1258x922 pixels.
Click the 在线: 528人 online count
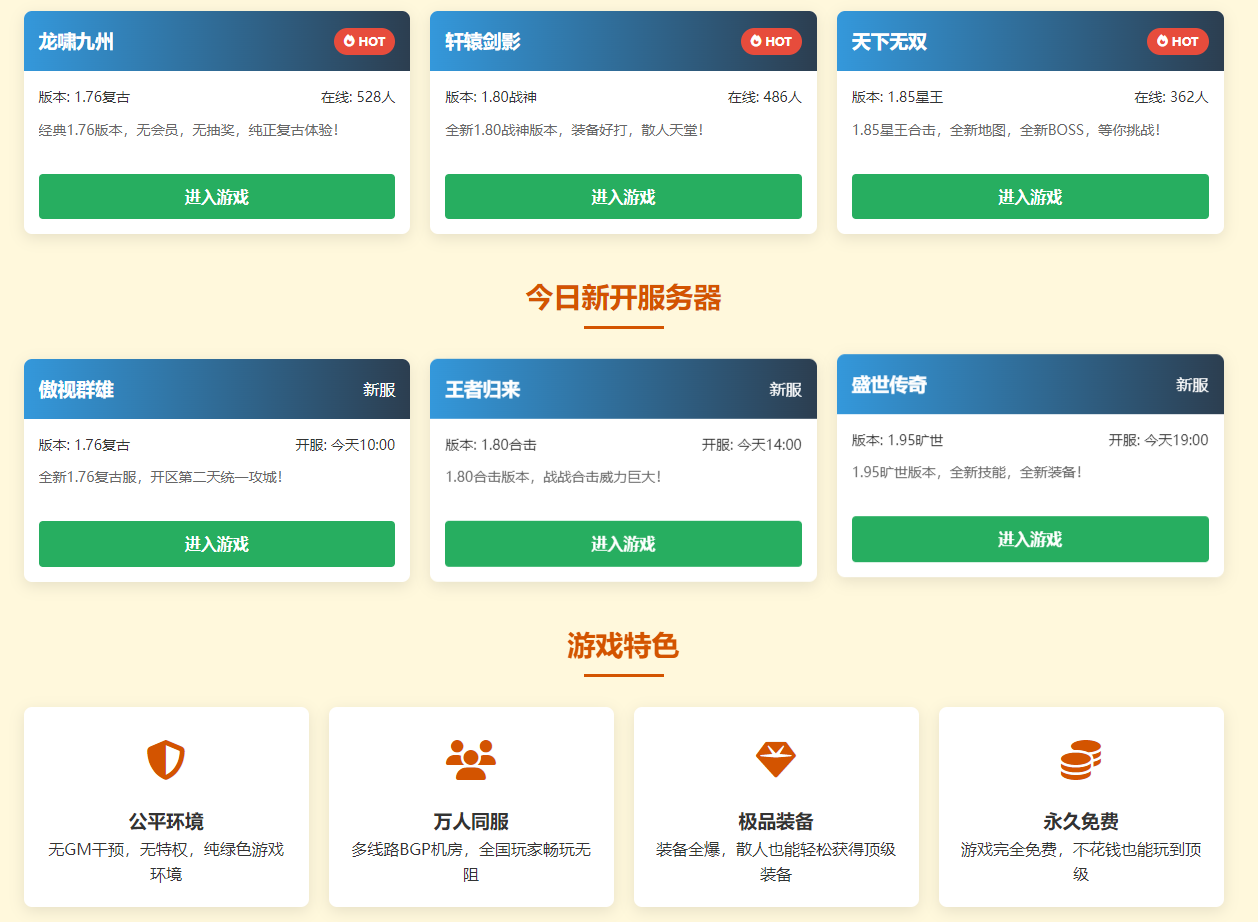[x=358, y=97]
